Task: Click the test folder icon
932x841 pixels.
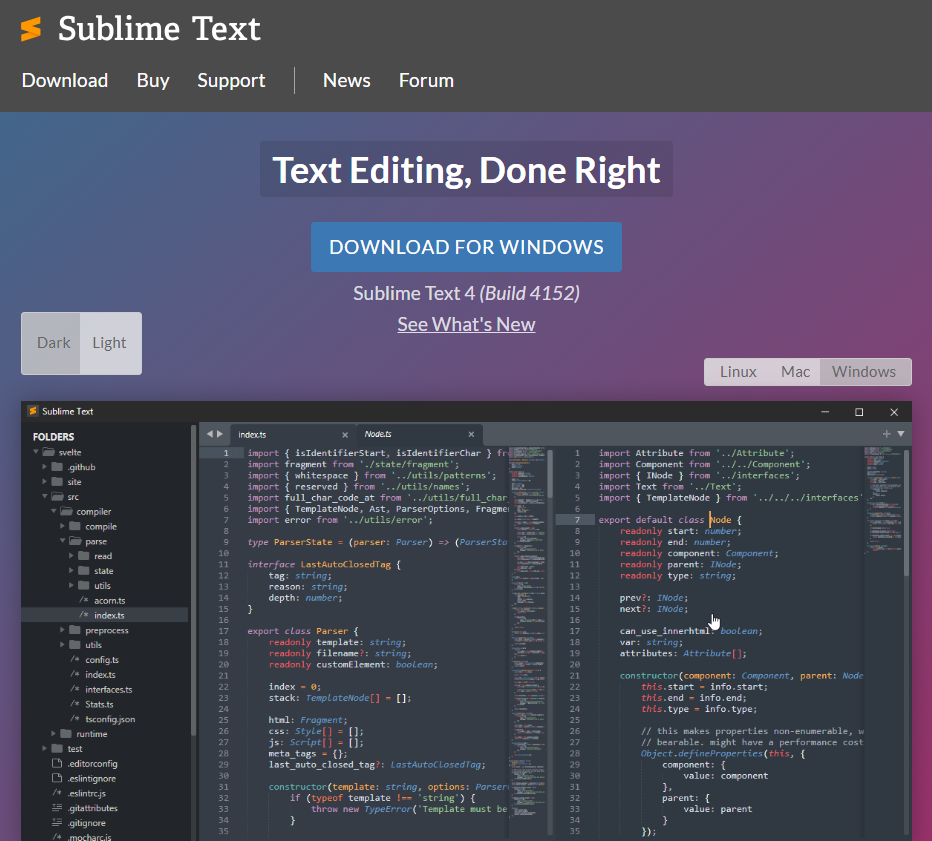Action: click(x=57, y=749)
